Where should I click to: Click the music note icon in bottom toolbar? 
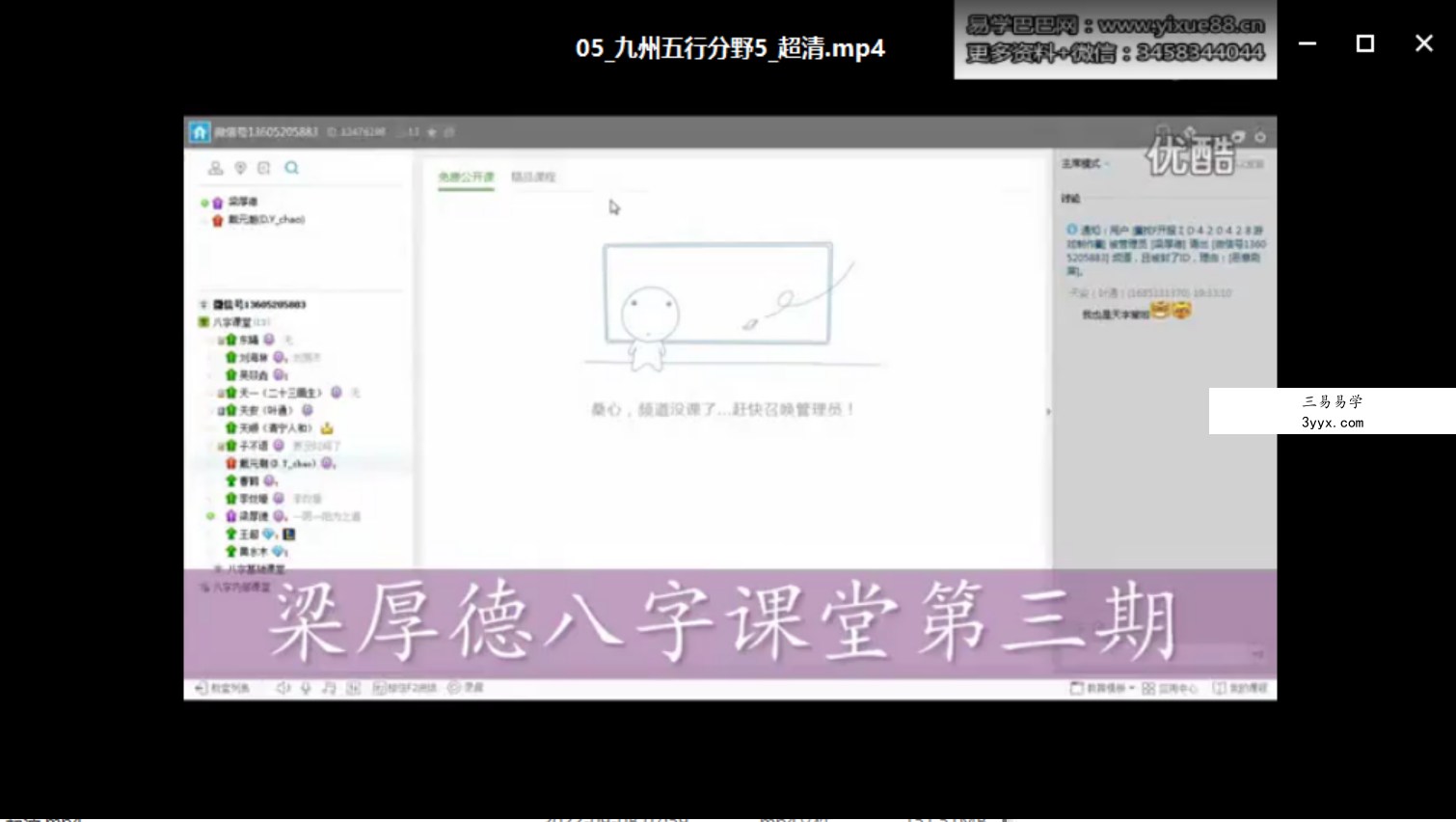pos(329,688)
